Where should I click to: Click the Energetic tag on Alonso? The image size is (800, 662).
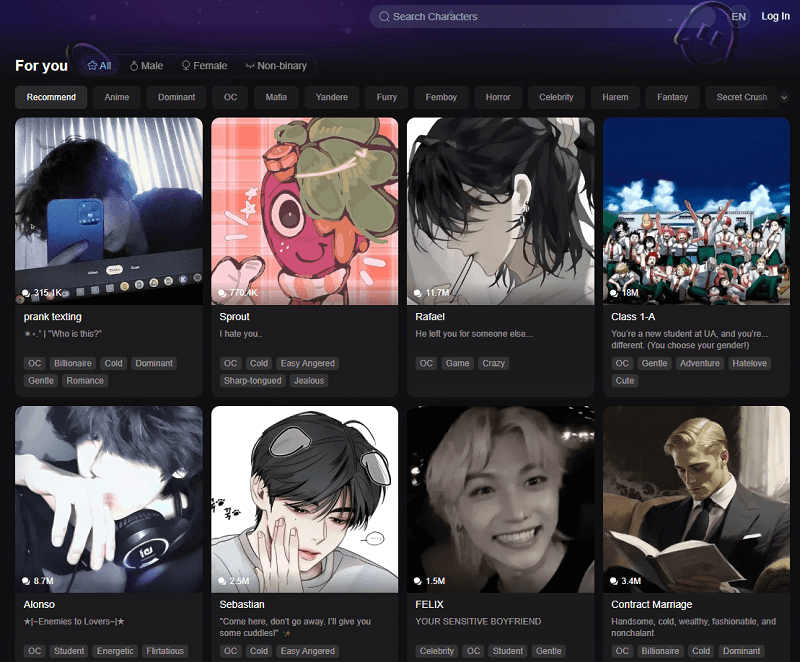point(115,651)
